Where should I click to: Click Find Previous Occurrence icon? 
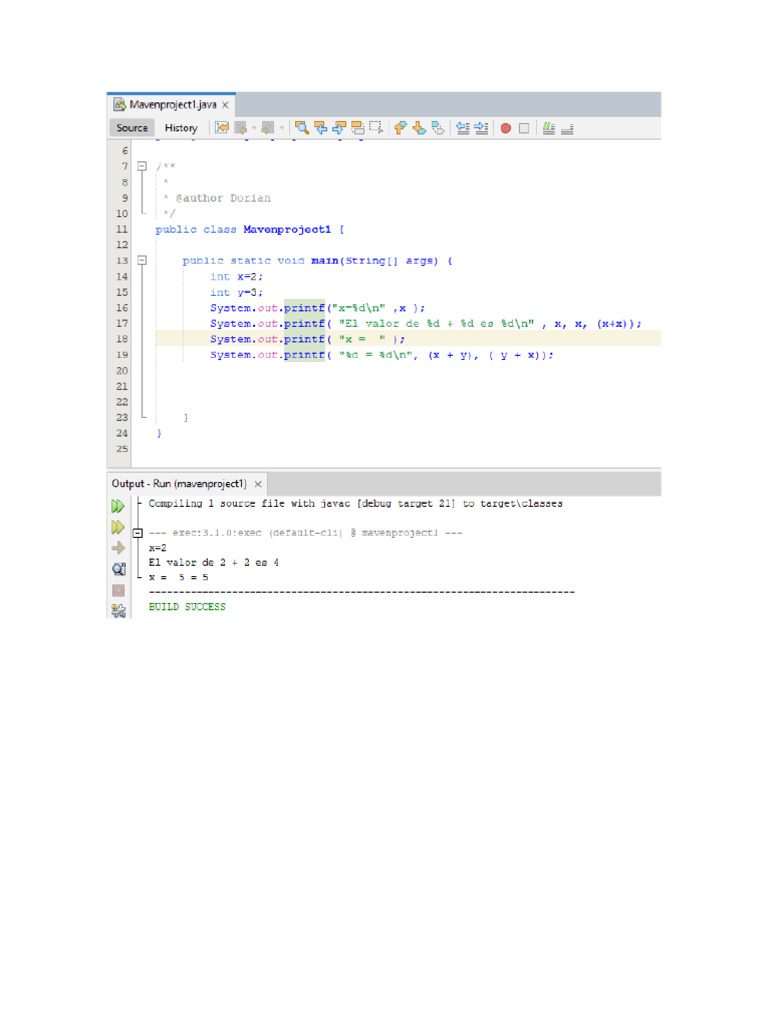[320, 128]
